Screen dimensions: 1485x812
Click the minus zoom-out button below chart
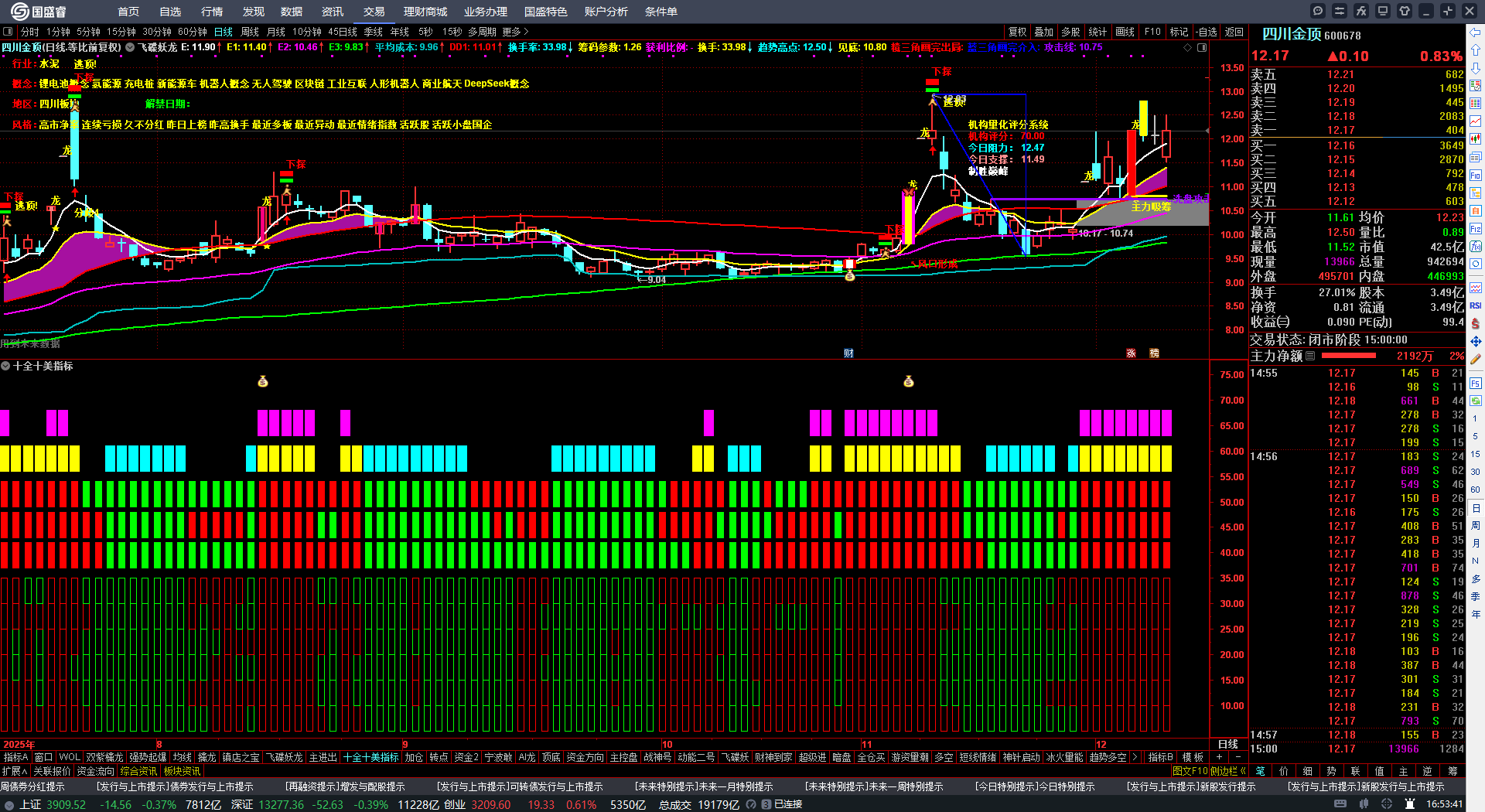pyautogui.click(x=1238, y=757)
